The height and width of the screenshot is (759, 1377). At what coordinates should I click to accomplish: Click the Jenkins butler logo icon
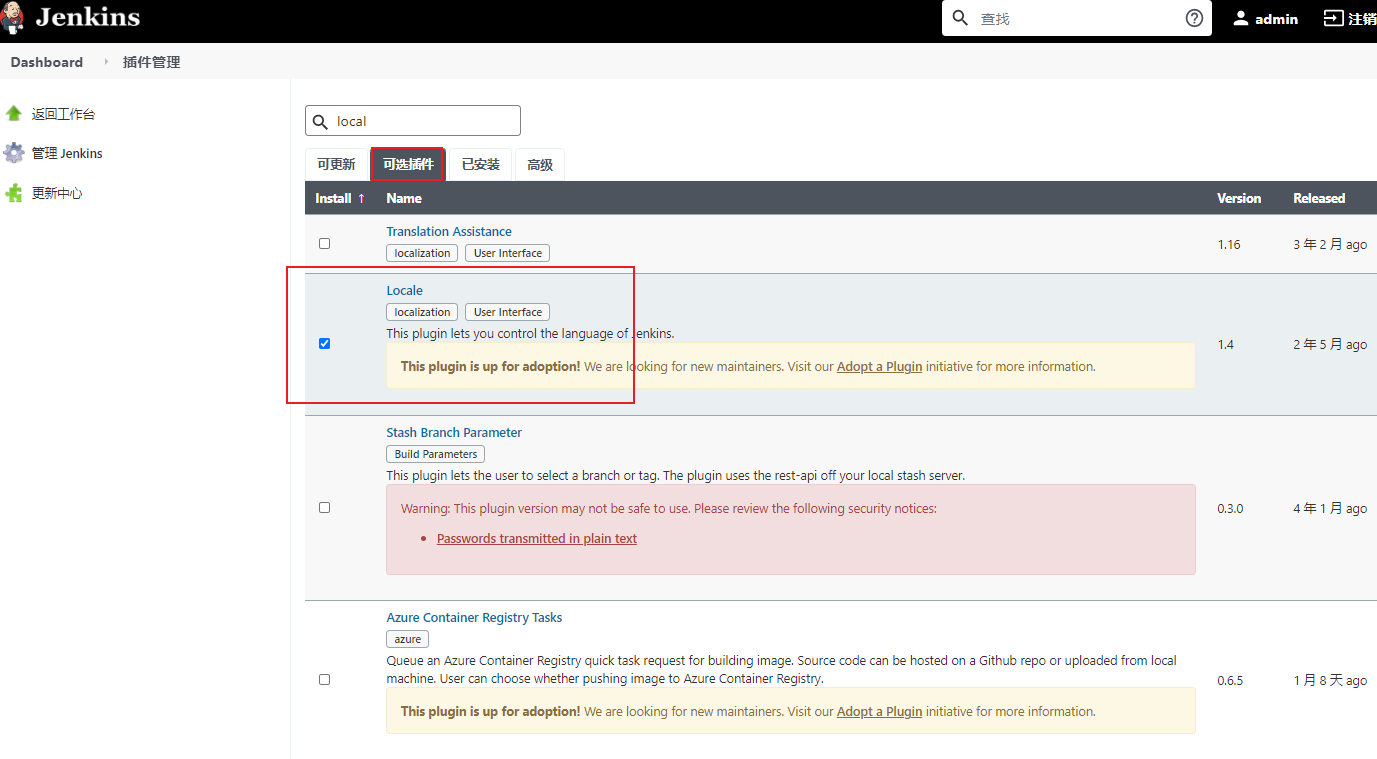12,18
